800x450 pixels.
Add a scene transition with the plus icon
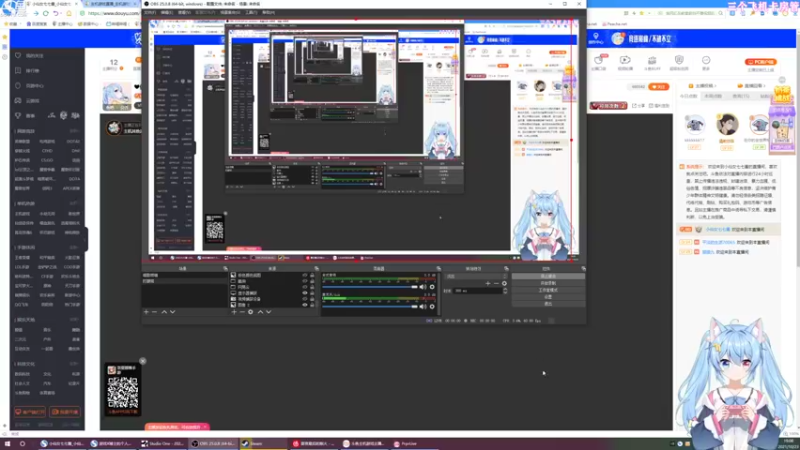[488, 283]
